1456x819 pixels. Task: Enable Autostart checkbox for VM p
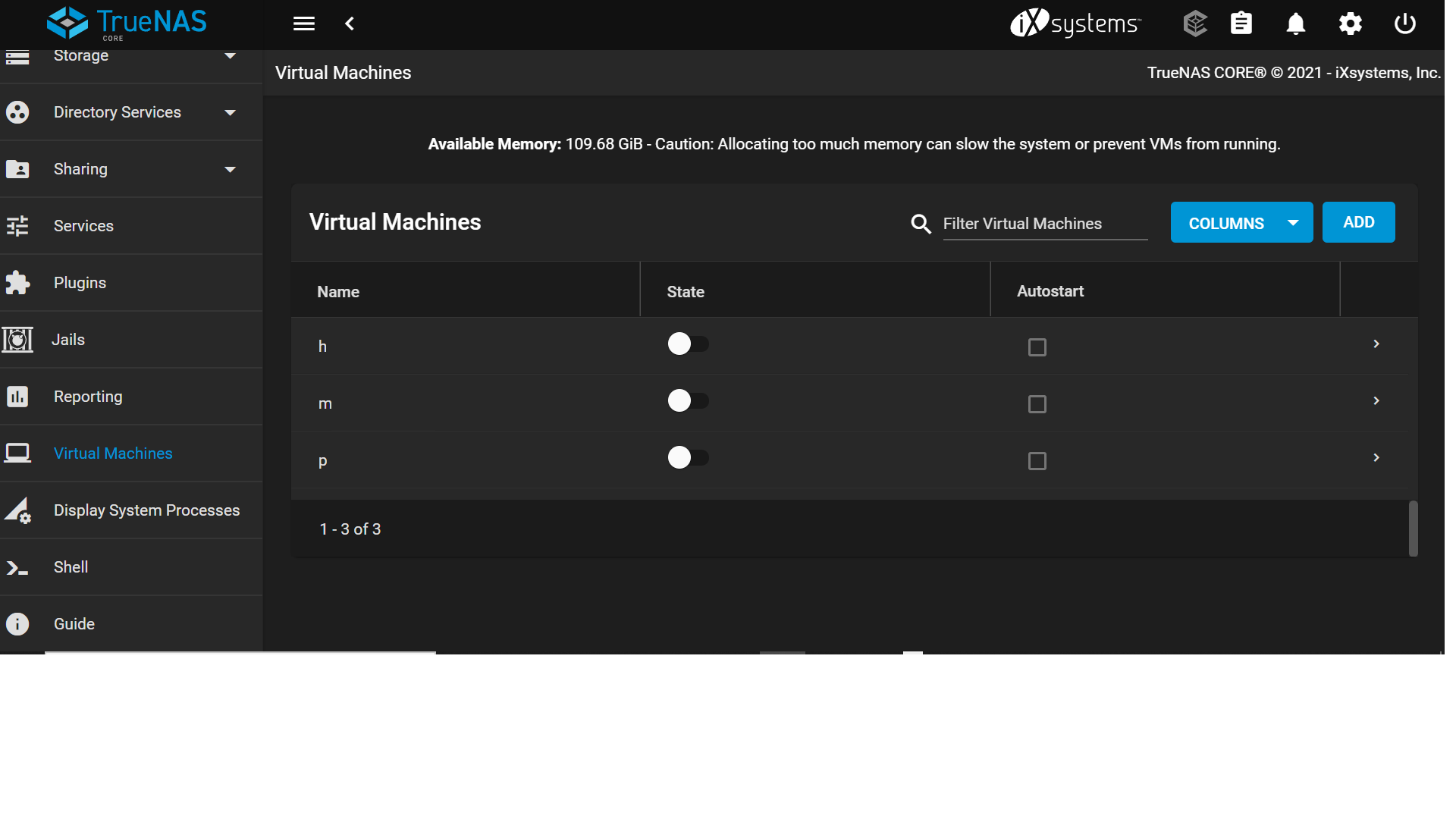pos(1037,461)
